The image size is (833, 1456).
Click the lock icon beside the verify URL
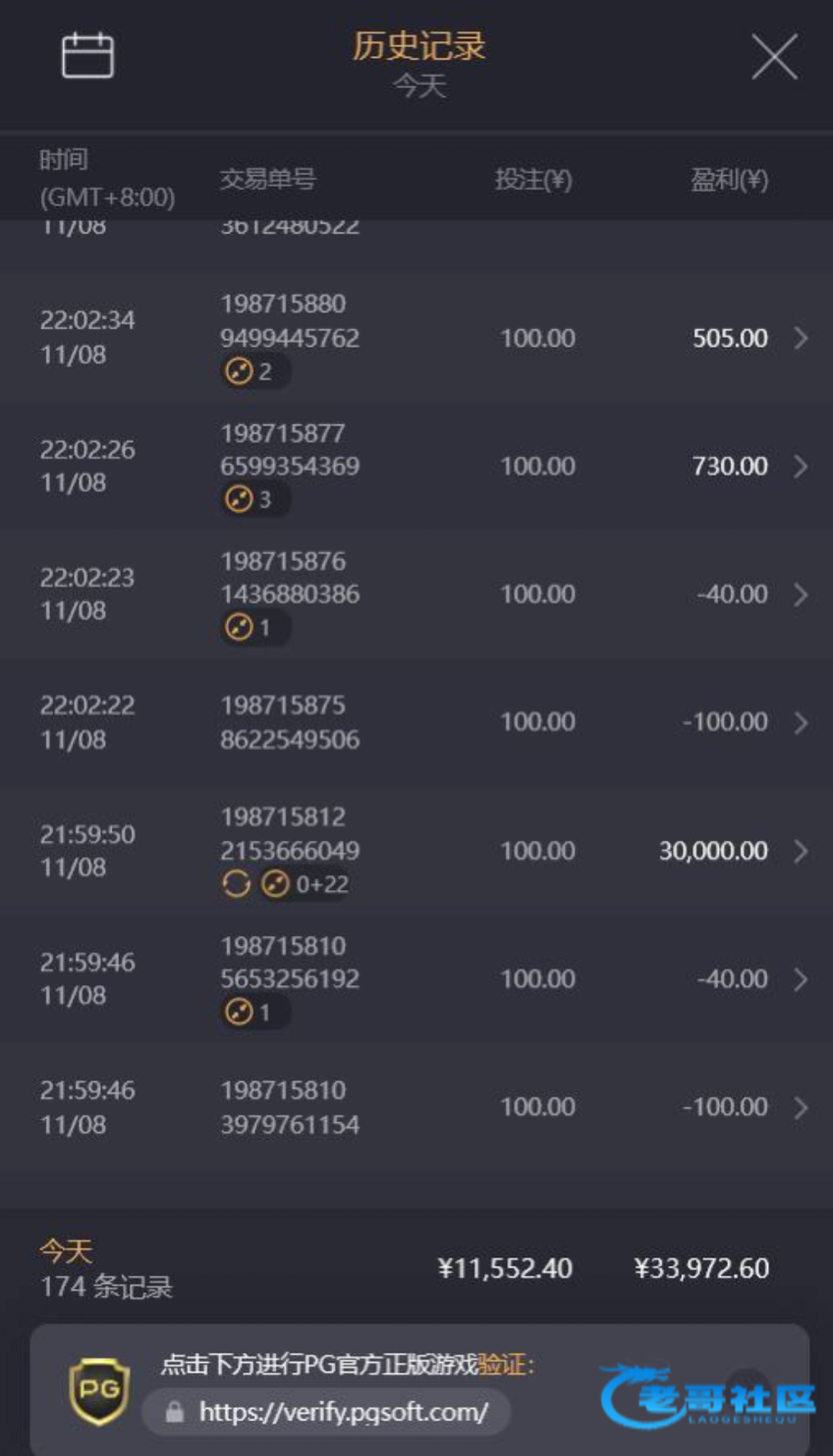pos(175,1412)
